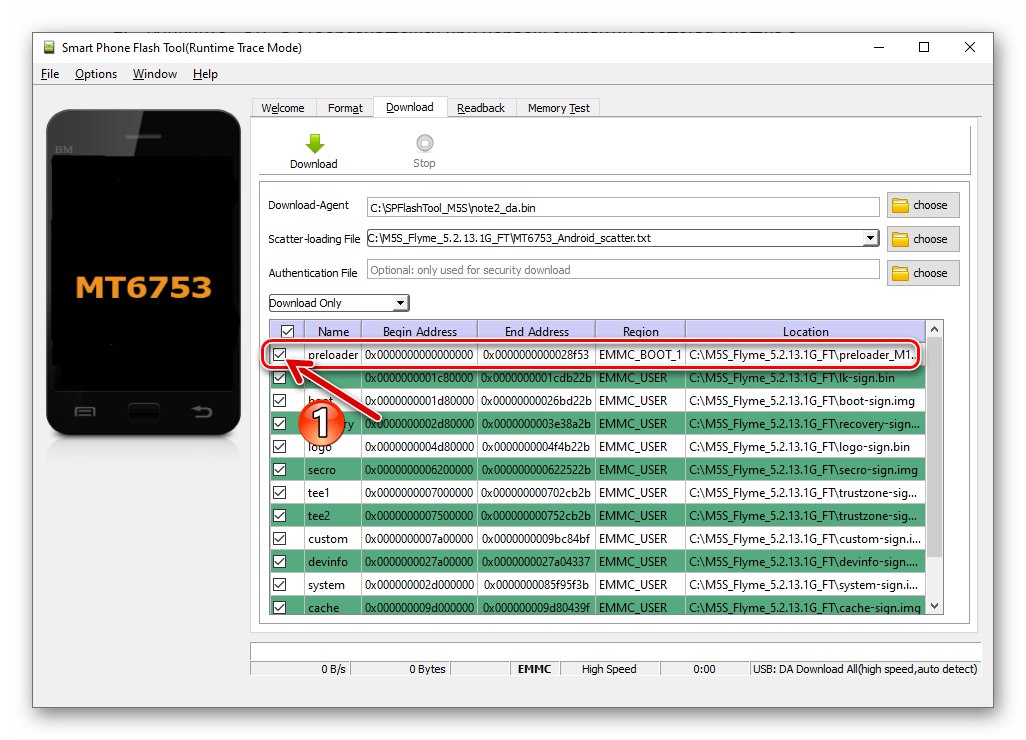The image size is (1026, 740).
Task: Click the green Download arrow icon
Action: (313, 141)
